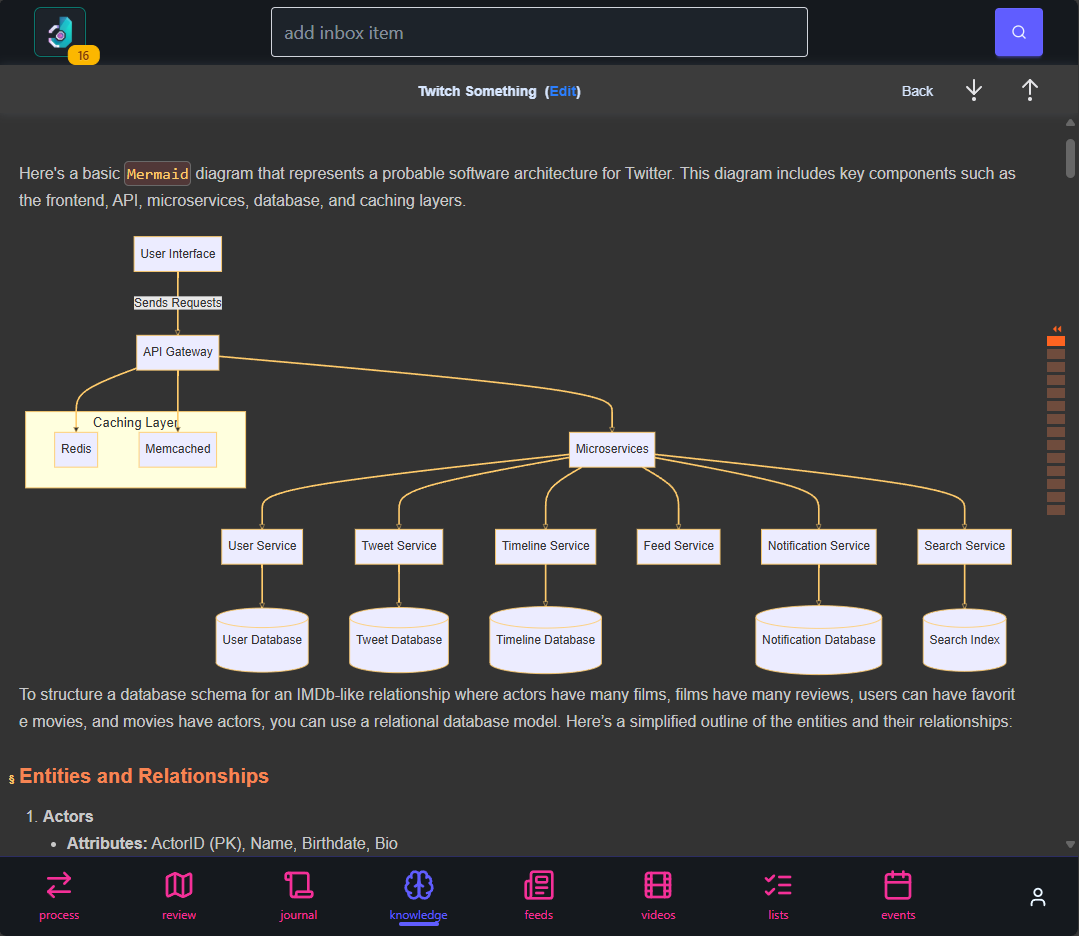This screenshot has width=1079, height=936.
Task: Click the Mermaid inline code text
Action: point(158,173)
